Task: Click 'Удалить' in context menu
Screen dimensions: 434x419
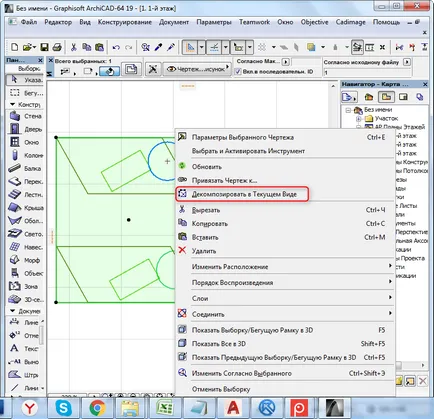Action: click(285, 251)
